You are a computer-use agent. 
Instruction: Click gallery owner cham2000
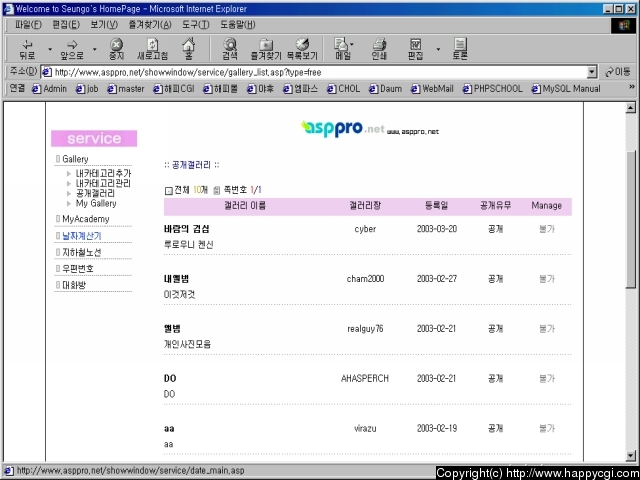coord(365,279)
